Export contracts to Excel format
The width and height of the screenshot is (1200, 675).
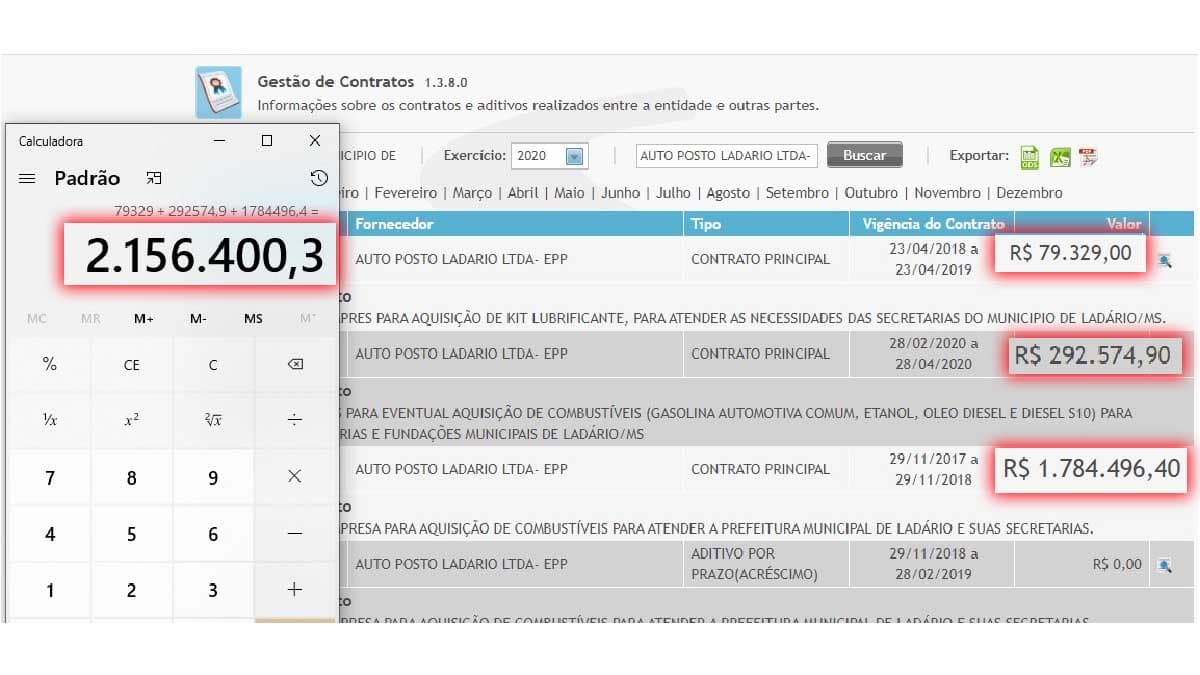[x=1058, y=156]
